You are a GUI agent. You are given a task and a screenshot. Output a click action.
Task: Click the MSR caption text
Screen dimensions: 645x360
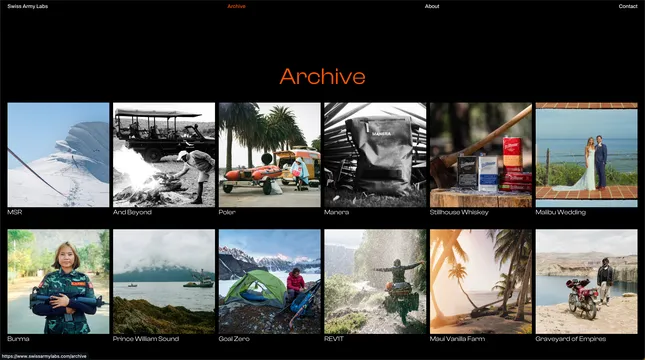(15, 212)
